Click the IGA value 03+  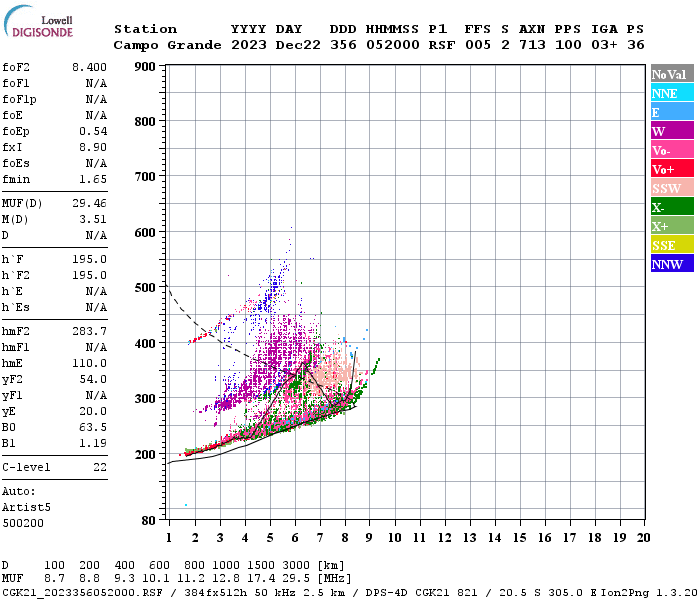(604, 45)
